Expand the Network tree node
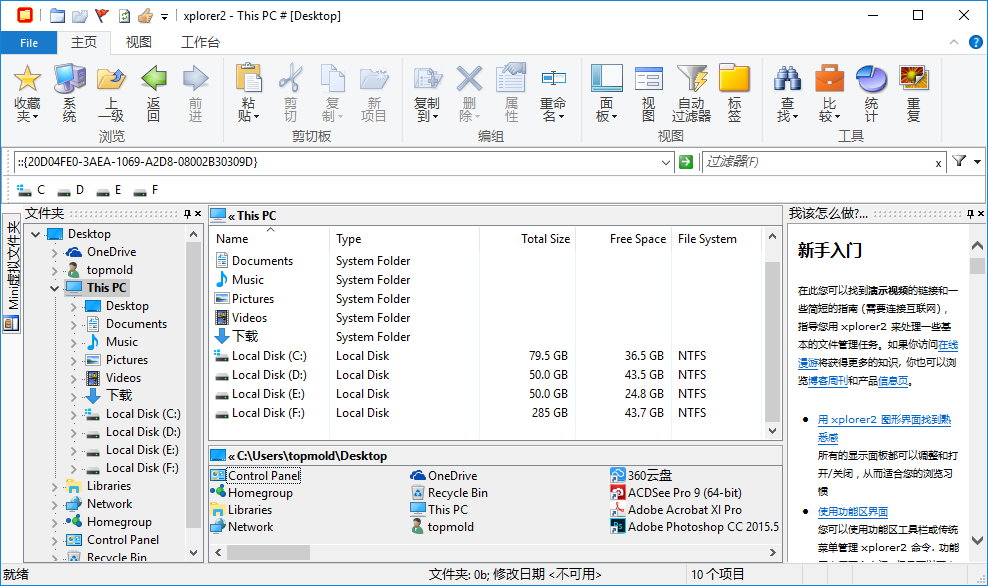Image resolution: width=988 pixels, height=586 pixels. [x=54, y=505]
